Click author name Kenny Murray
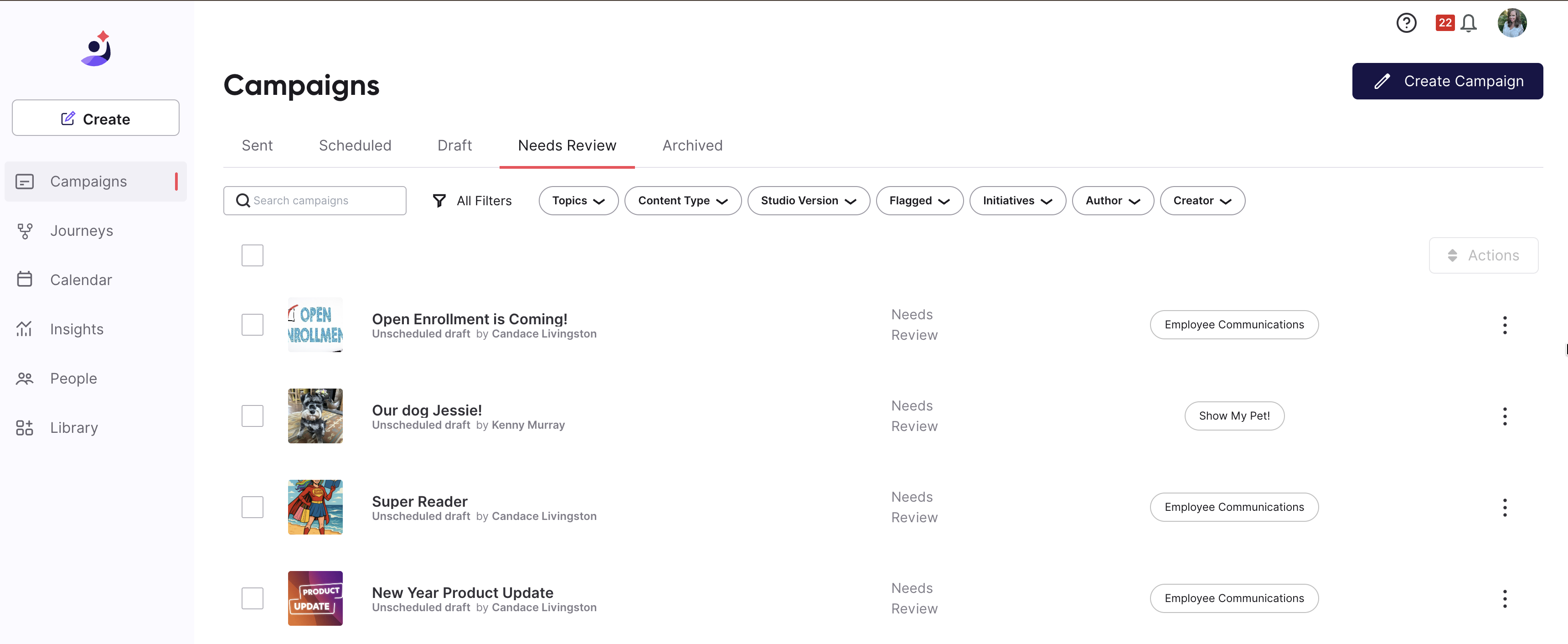Screen dimensions: 1568x644 [528, 425]
